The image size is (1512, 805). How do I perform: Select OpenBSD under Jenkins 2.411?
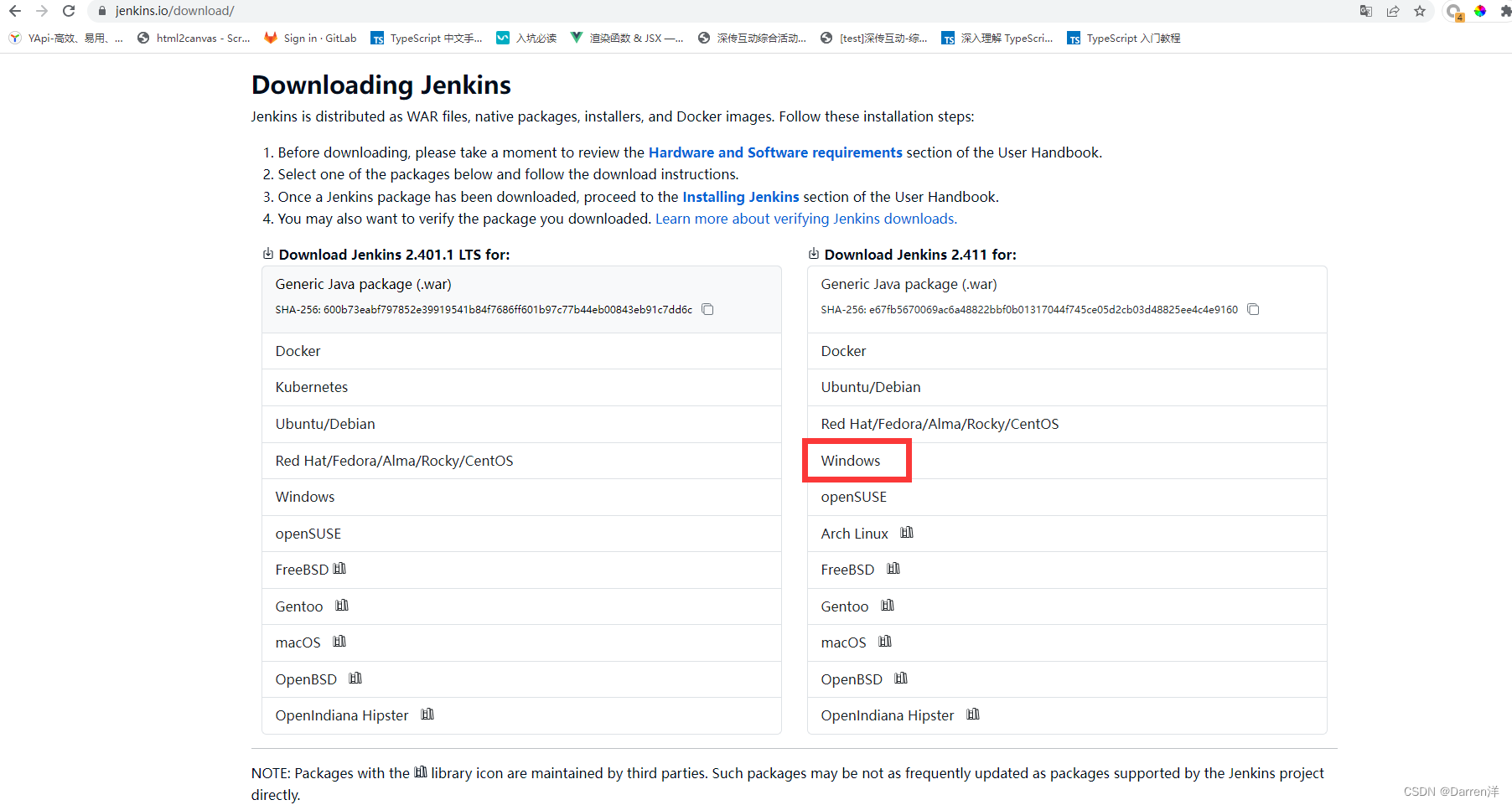click(1067, 679)
